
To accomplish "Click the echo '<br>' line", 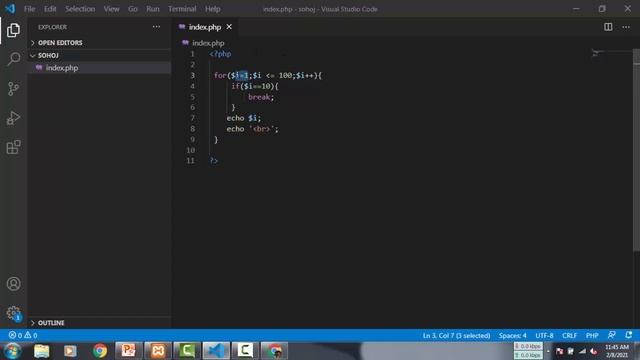I will 252,129.
